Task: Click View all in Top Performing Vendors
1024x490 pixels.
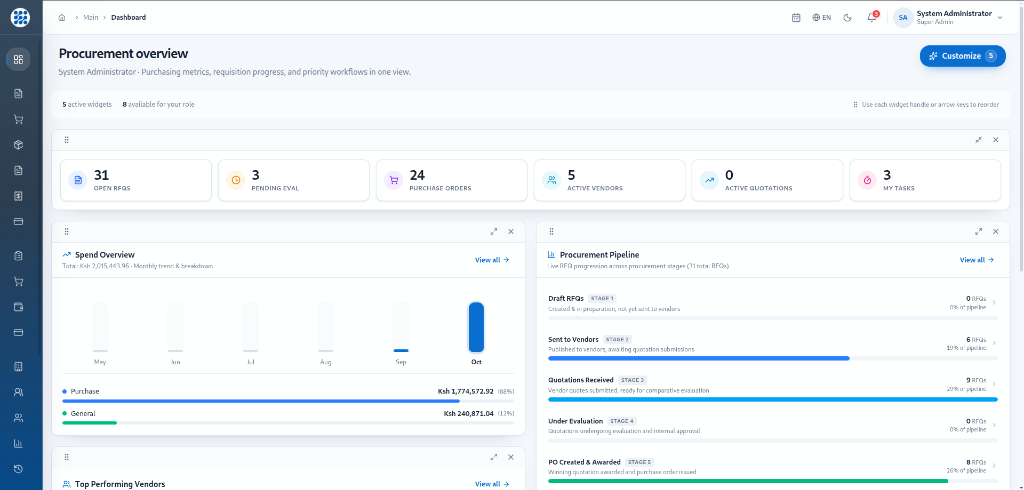Action: pos(492,484)
